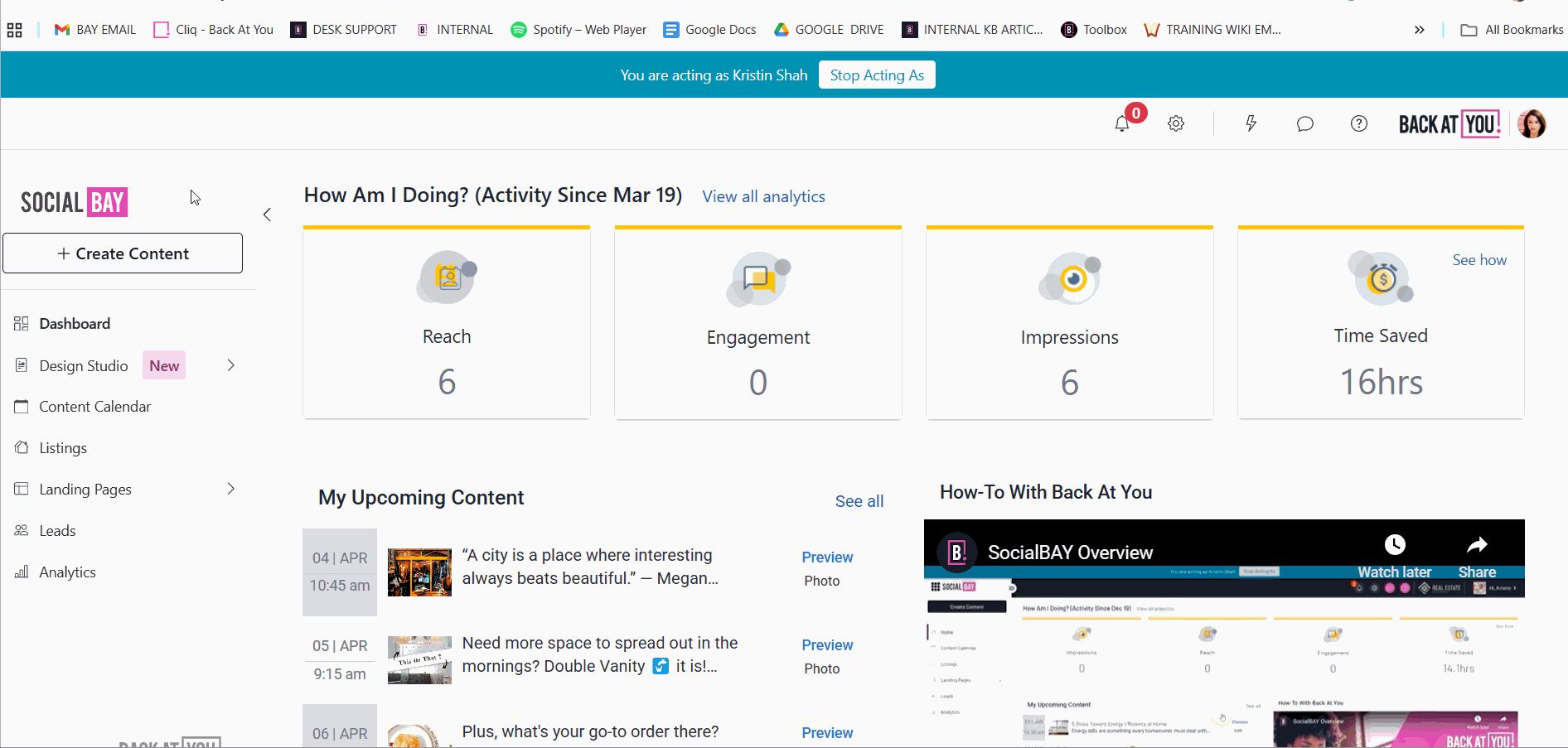
Task: Click the Stop Acting As button
Action: click(x=877, y=75)
